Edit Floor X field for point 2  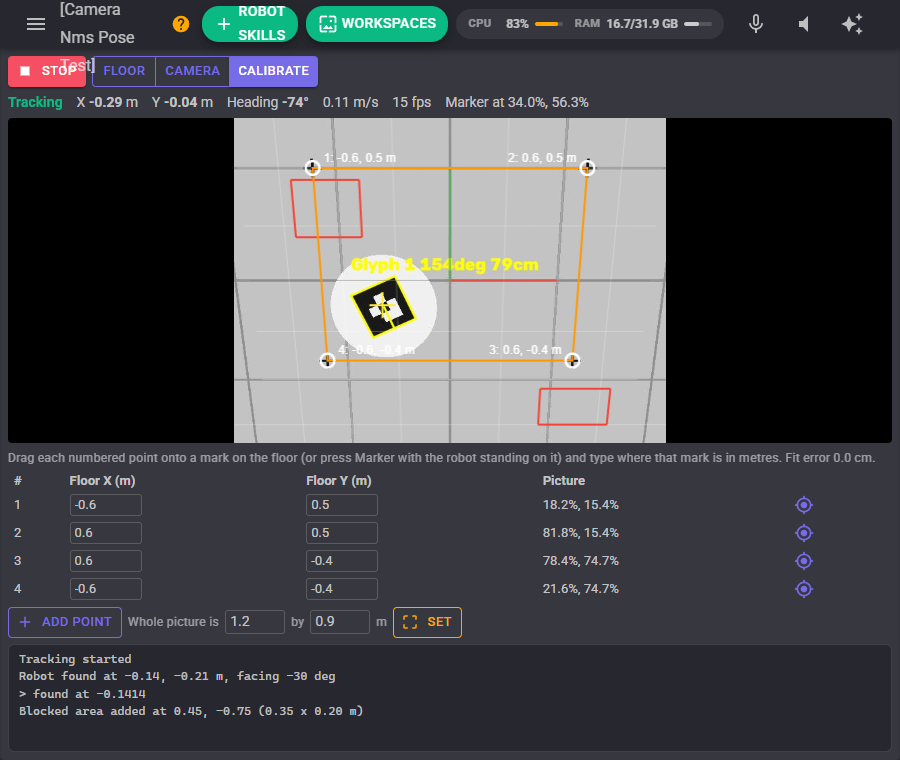(106, 533)
